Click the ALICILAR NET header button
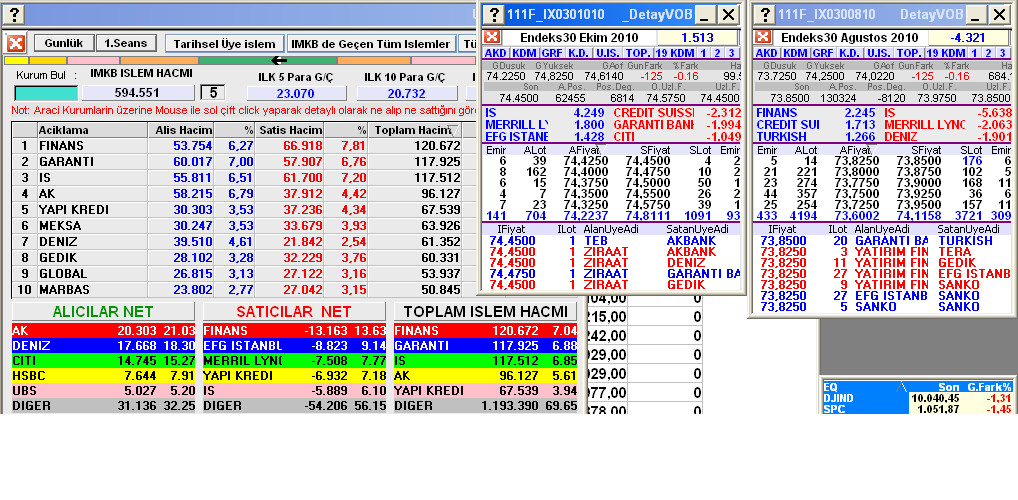 click(103, 311)
